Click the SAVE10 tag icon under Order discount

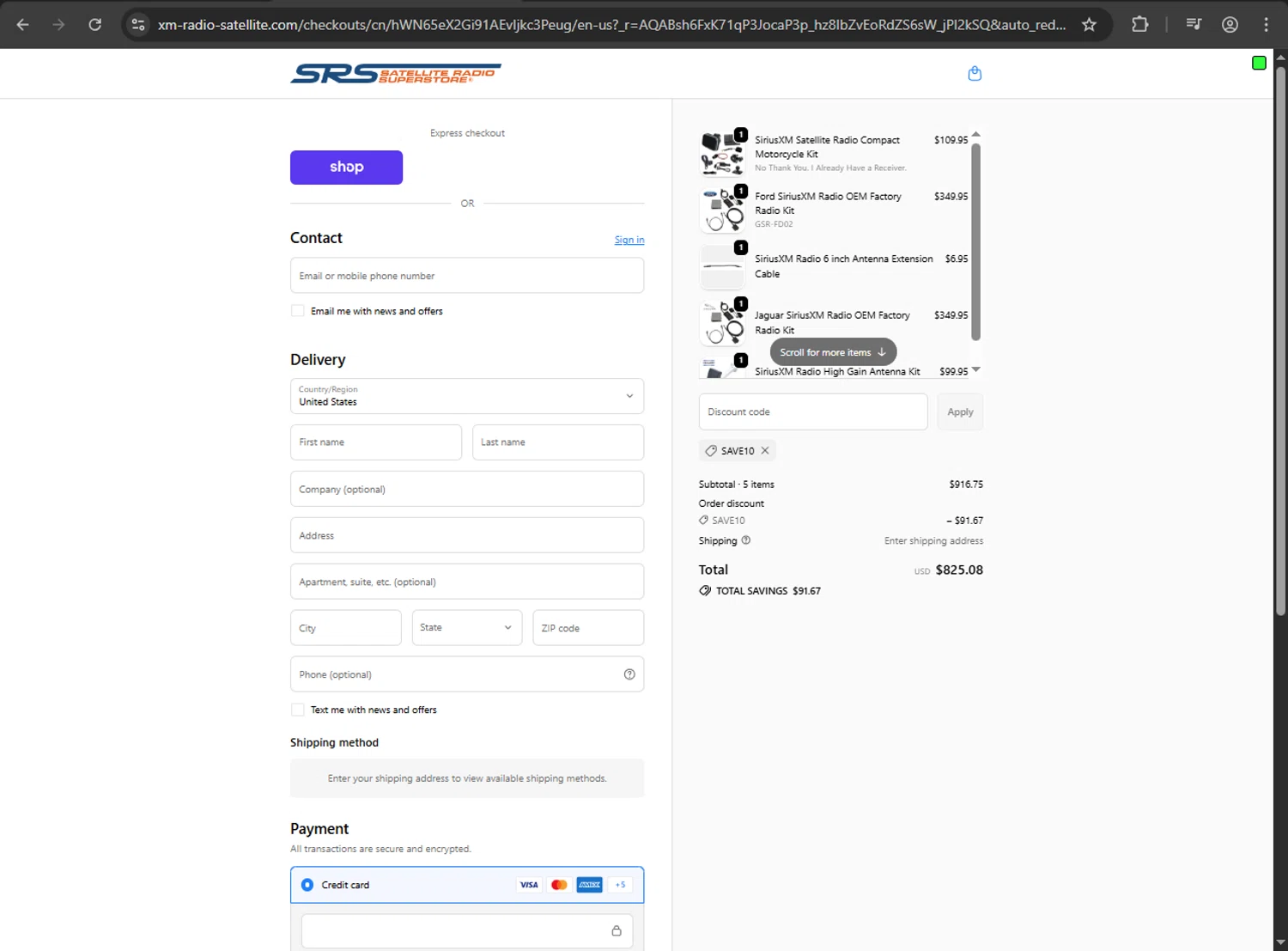pyautogui.click(x=704, y=521)
